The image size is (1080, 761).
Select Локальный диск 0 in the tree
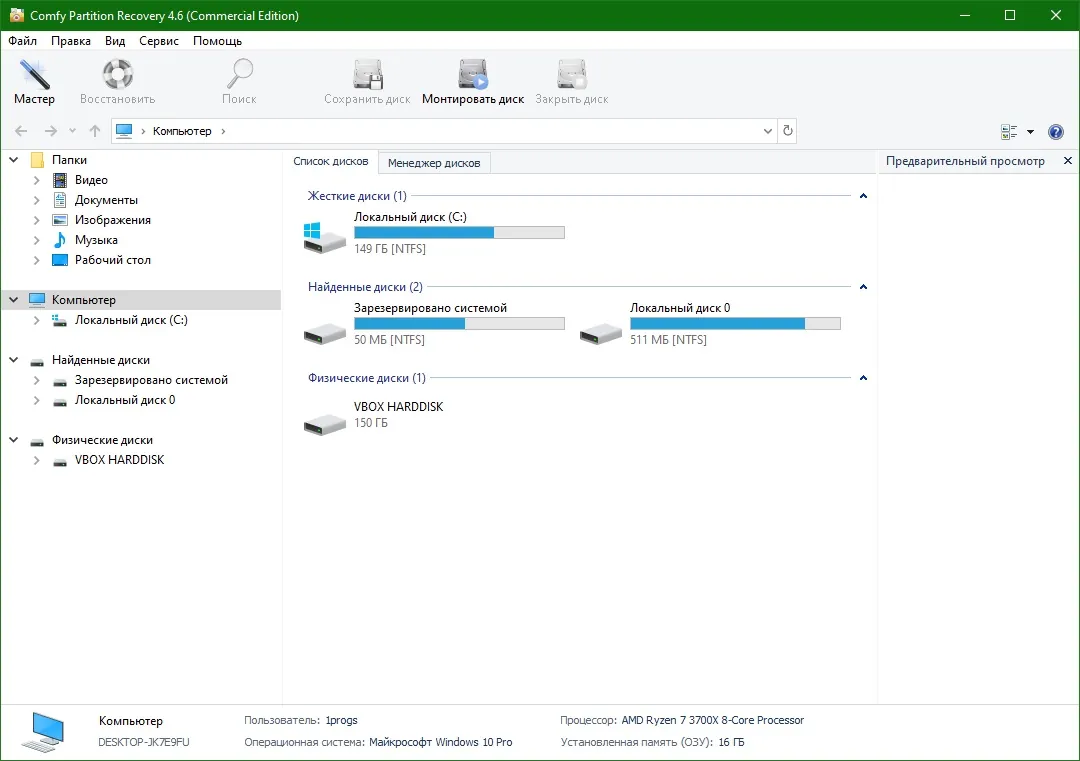coord(125,400)
